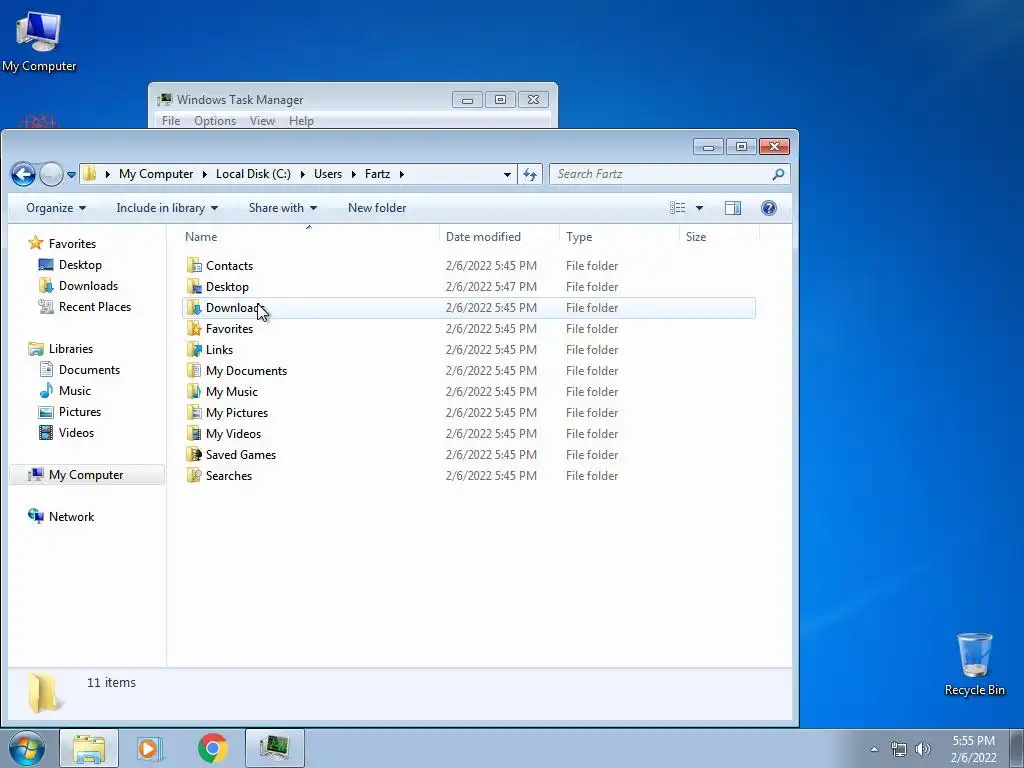Open the Help menu in Task Manager
Viewport: 1024px width, 768px height.
pyautogui.click(x=301, y=121)
